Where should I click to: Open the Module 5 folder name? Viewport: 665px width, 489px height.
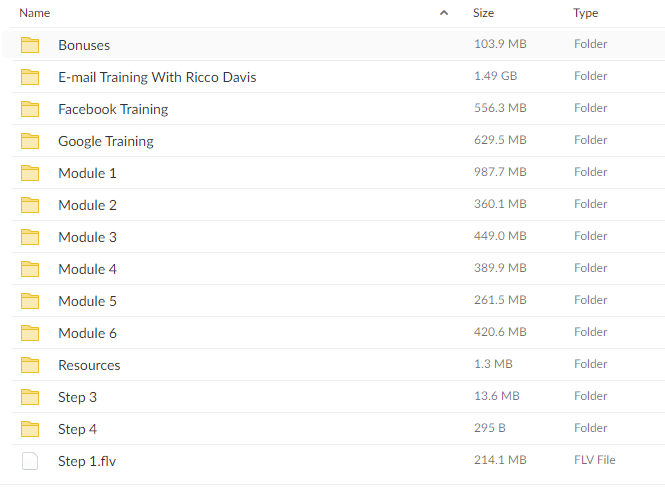click(x=87, y=301)
